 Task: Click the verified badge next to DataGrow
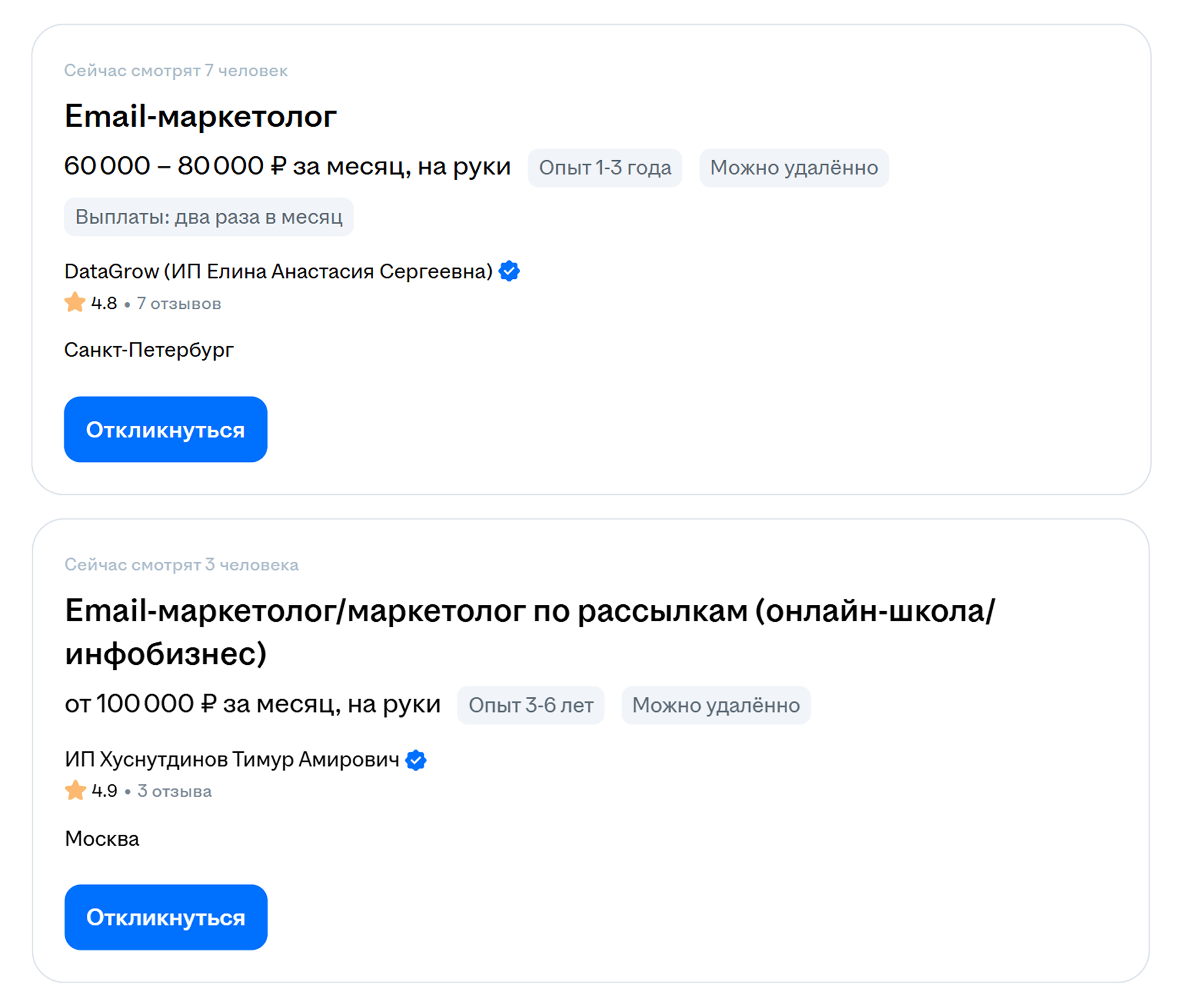509,271
